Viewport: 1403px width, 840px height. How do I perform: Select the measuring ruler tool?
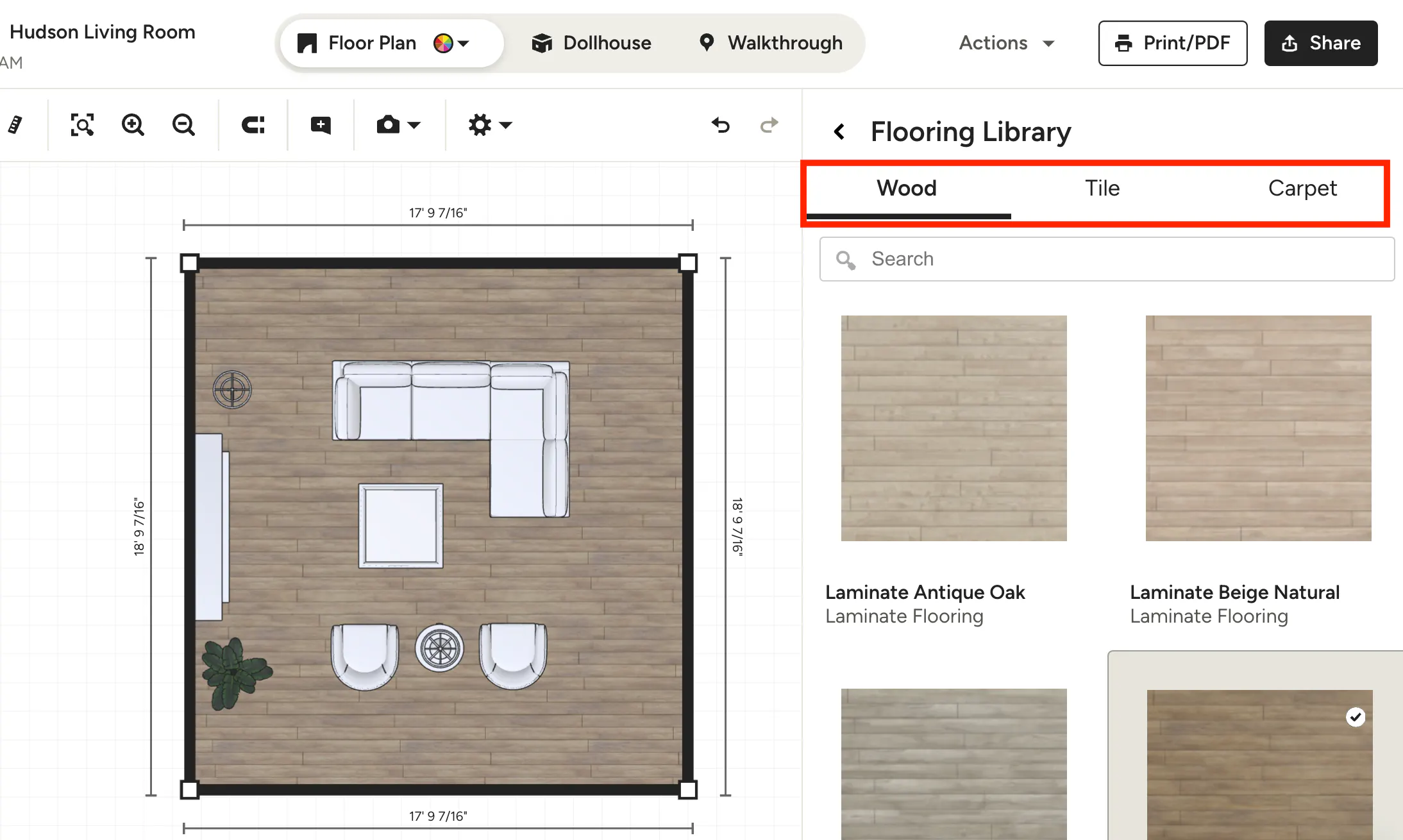[x=15, y=125]
